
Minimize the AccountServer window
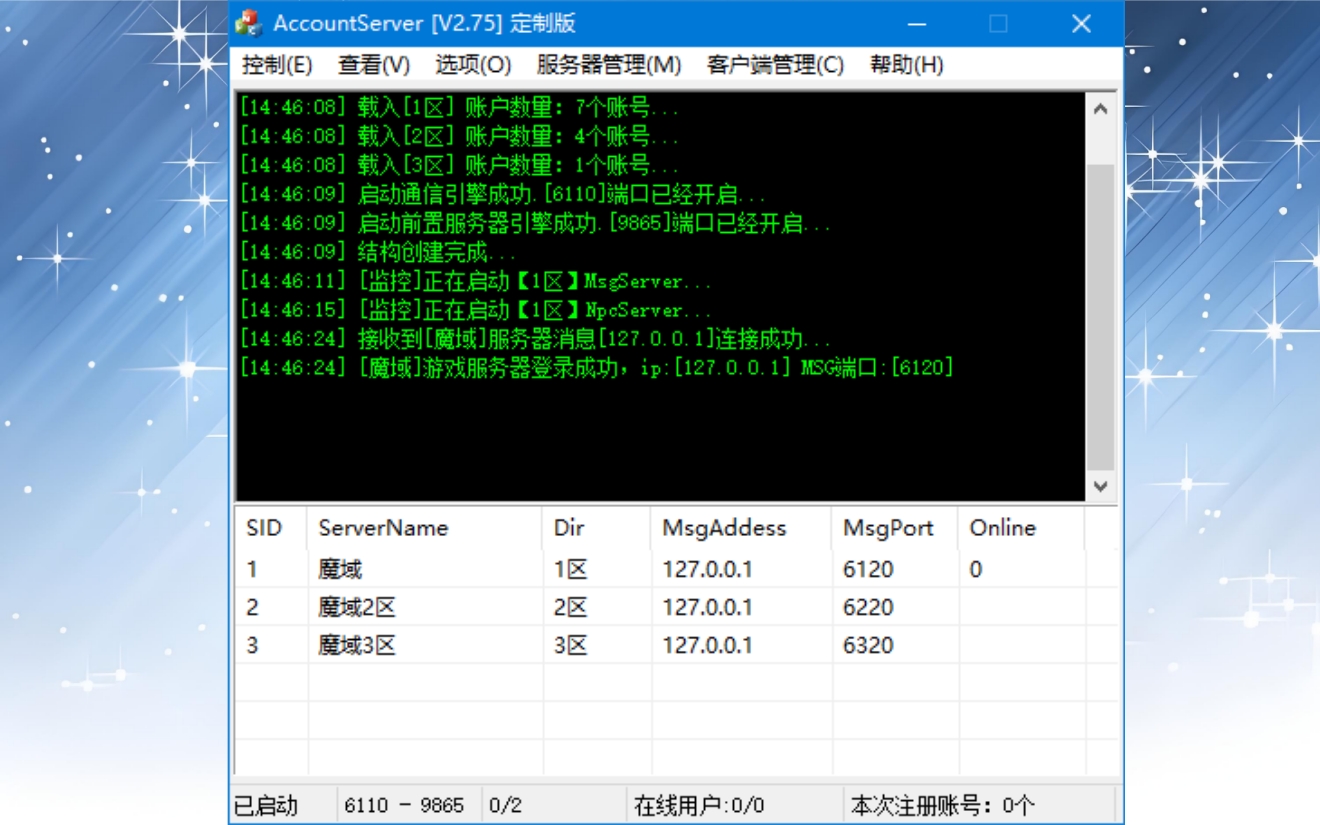[916, 24]
